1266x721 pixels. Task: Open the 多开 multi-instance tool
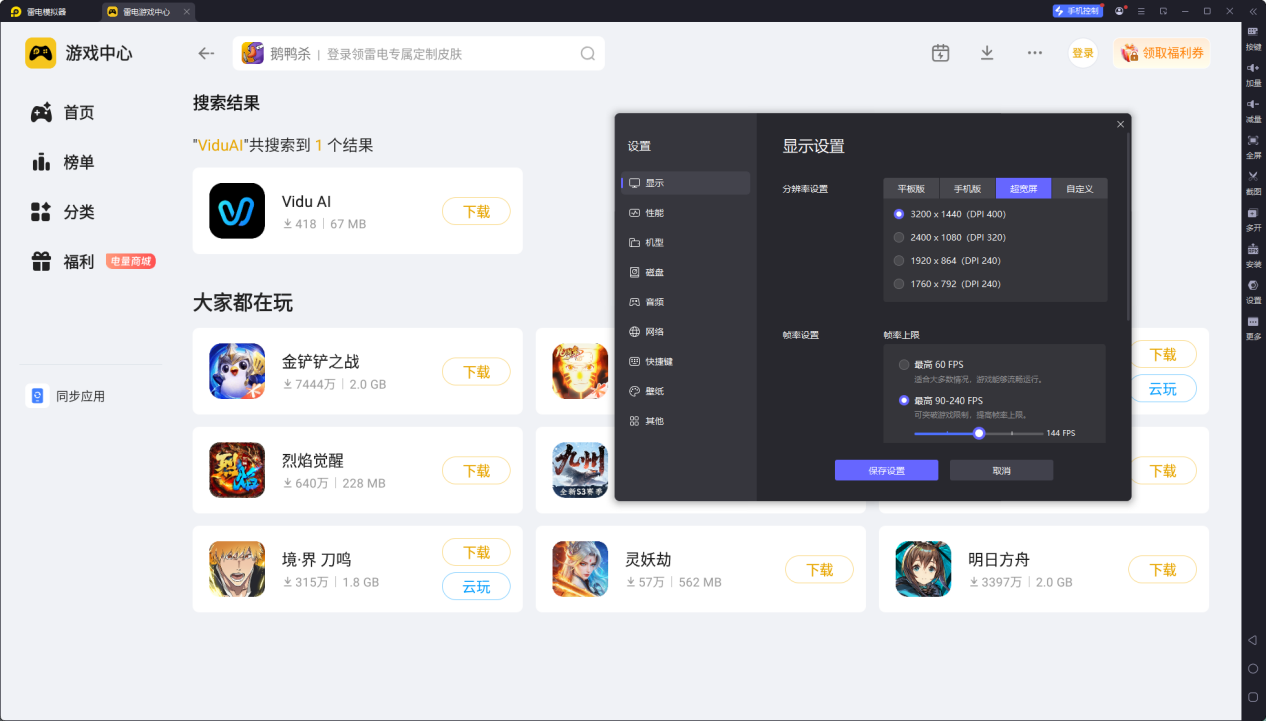click(1253, 219)
